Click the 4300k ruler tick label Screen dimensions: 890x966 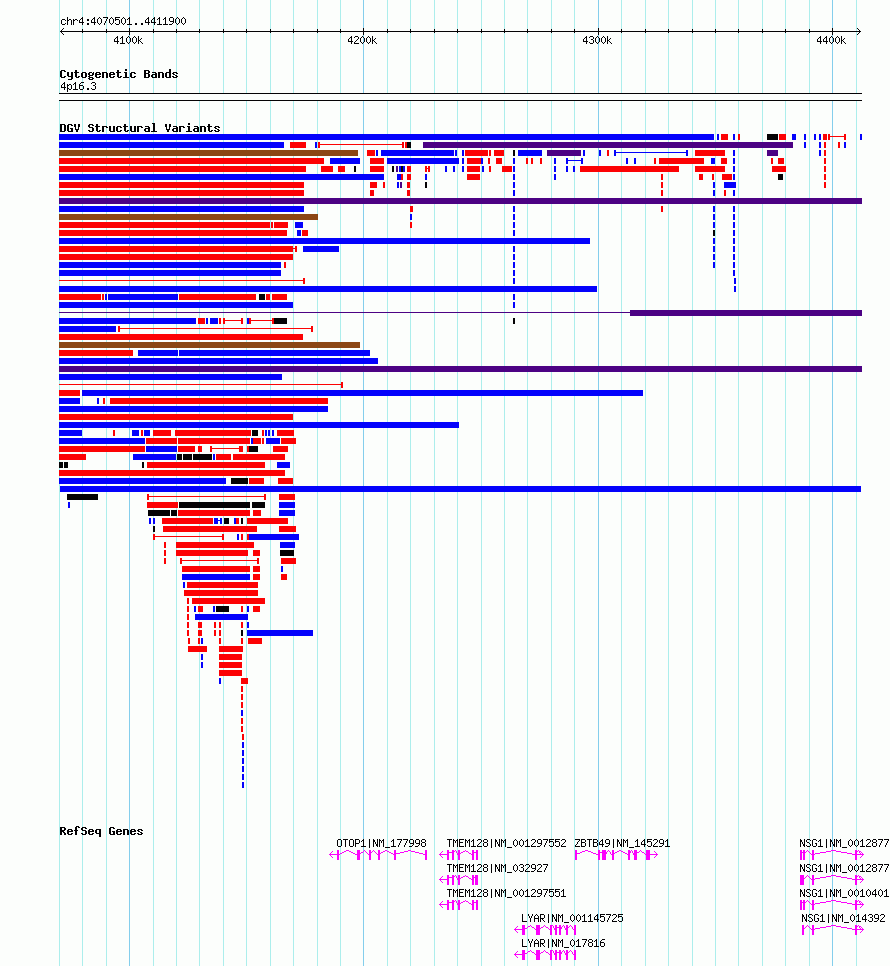[597, 40]
